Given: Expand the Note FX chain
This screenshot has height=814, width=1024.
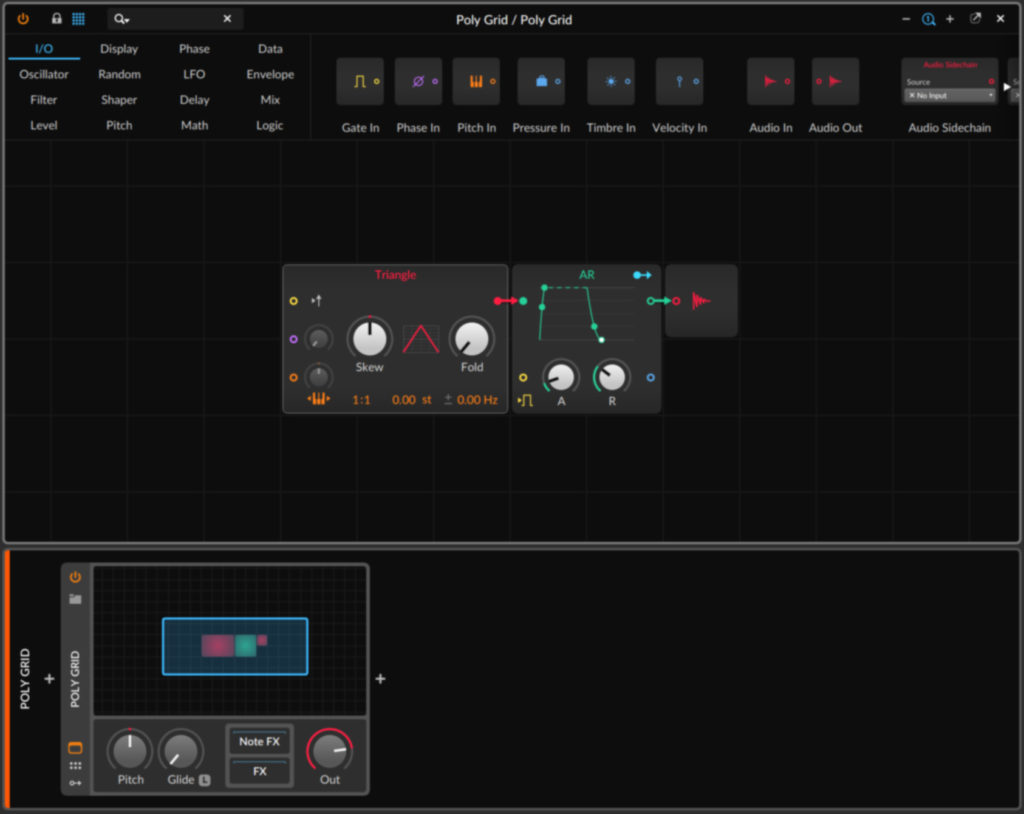Looking at the screenshot, I should pyautogui.click(x=259, y=741).
